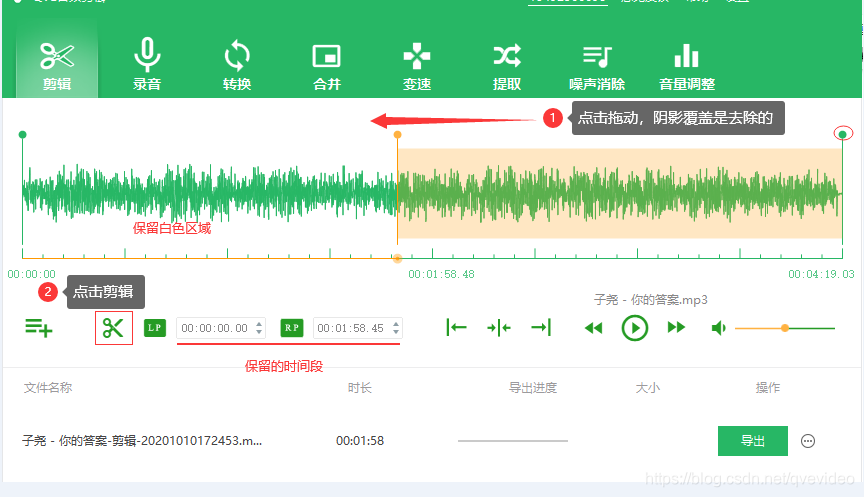This screenshot has height=497, width=864.
Task: Jump to the right marker icon
Action: (x=541, y=327)
